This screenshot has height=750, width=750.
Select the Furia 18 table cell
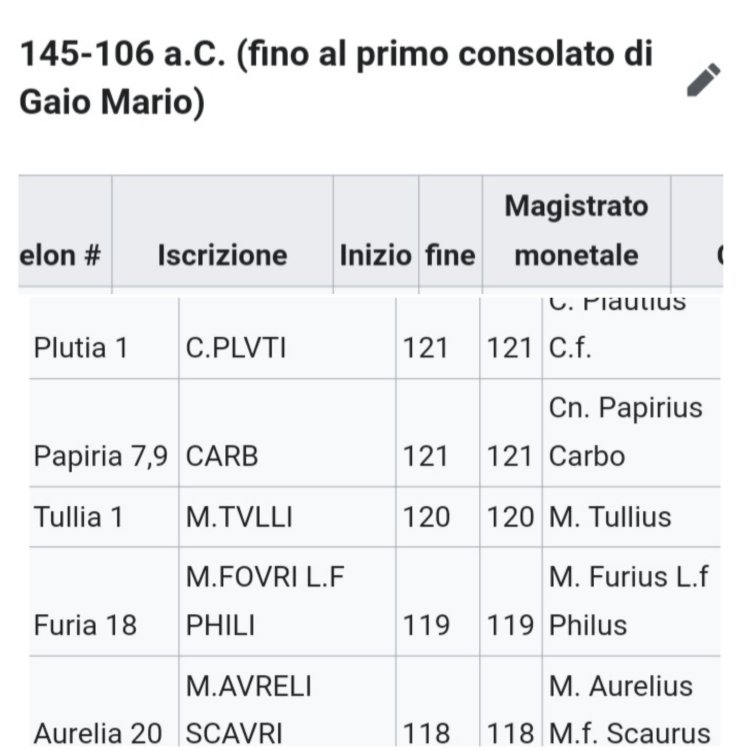coord(85,625)
